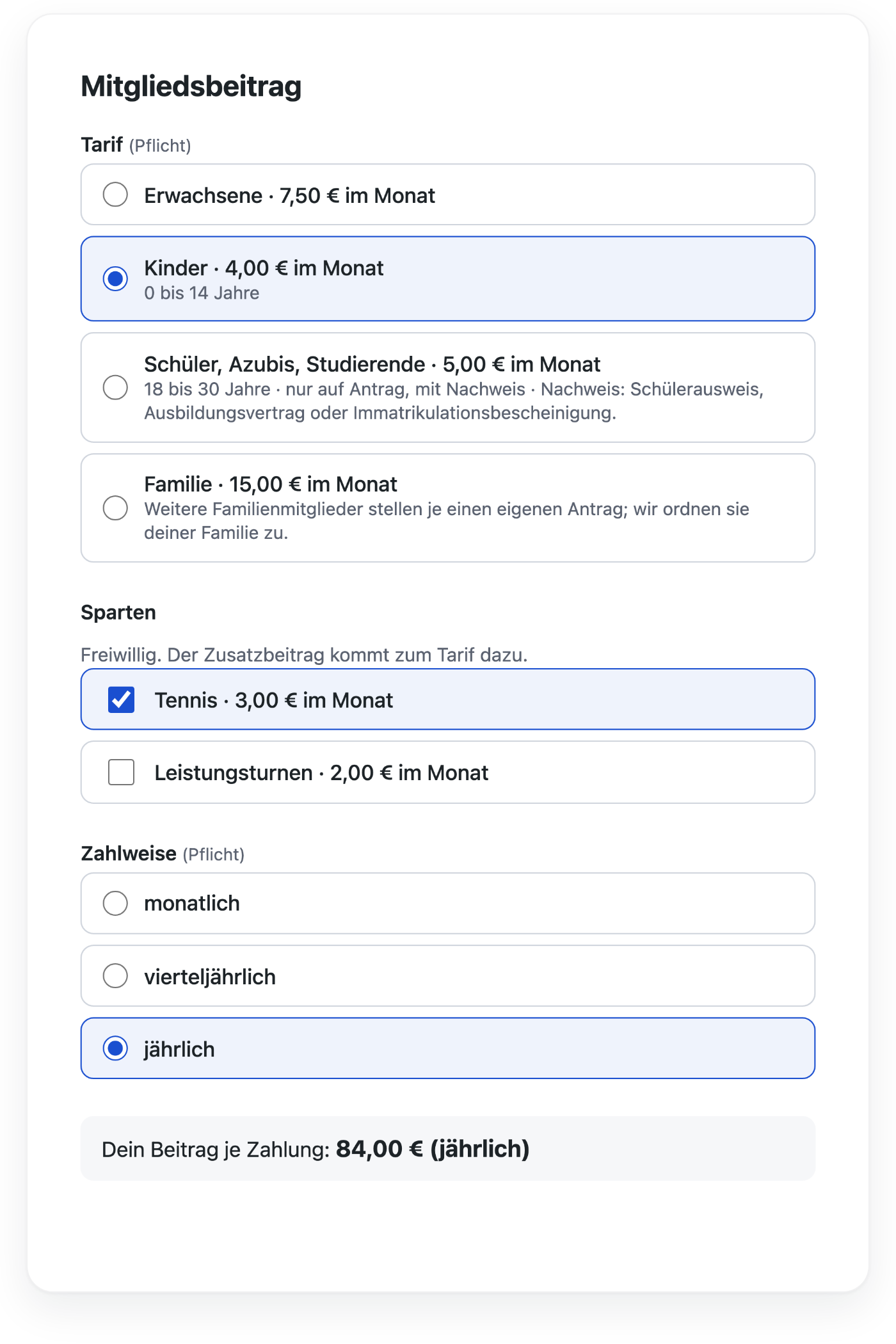Click the Mitgliedsbeitrag heading
The image size is (896, 1344).
click(x=191, y=86)
